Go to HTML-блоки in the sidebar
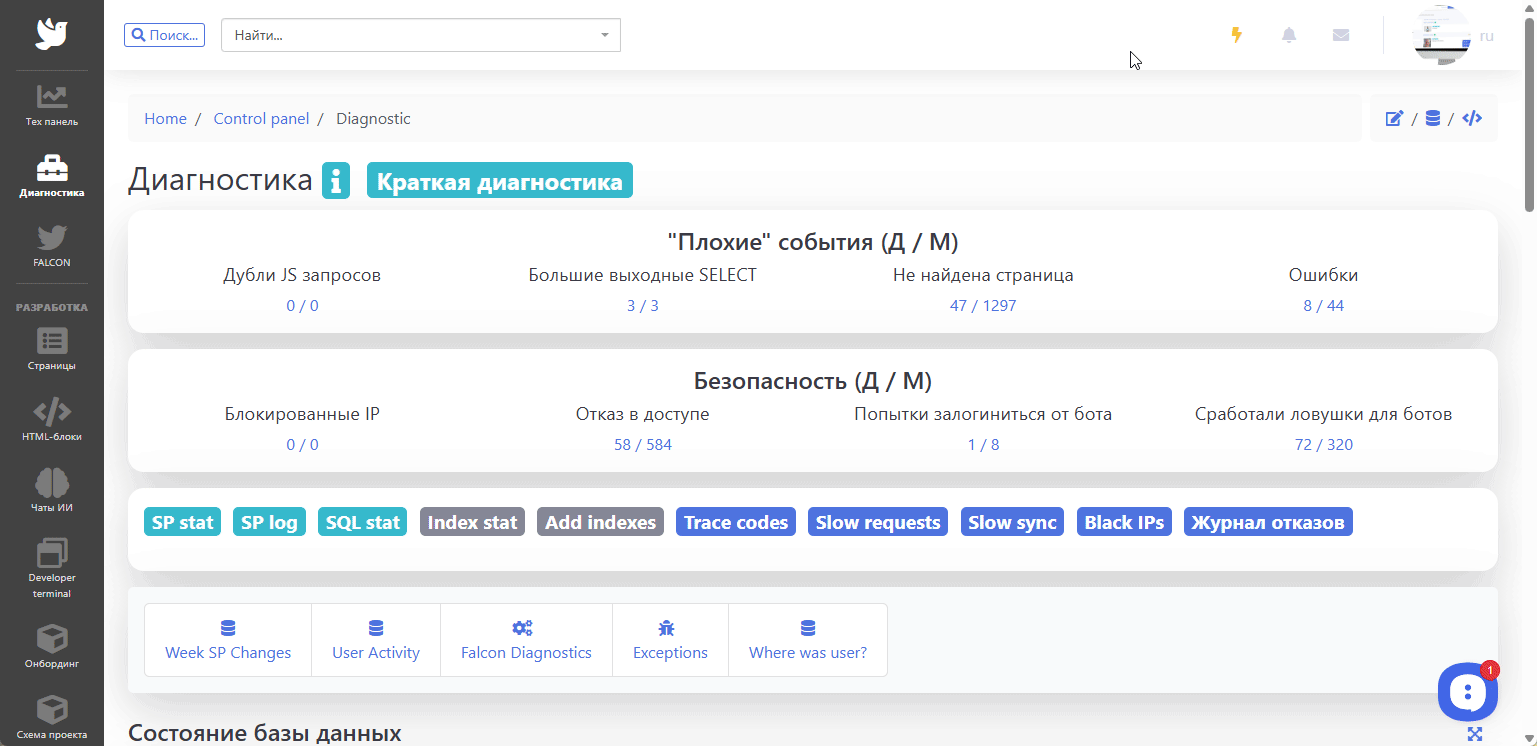Image resolution: width=1537 pixels, height=746 pixels. (52, 420)
